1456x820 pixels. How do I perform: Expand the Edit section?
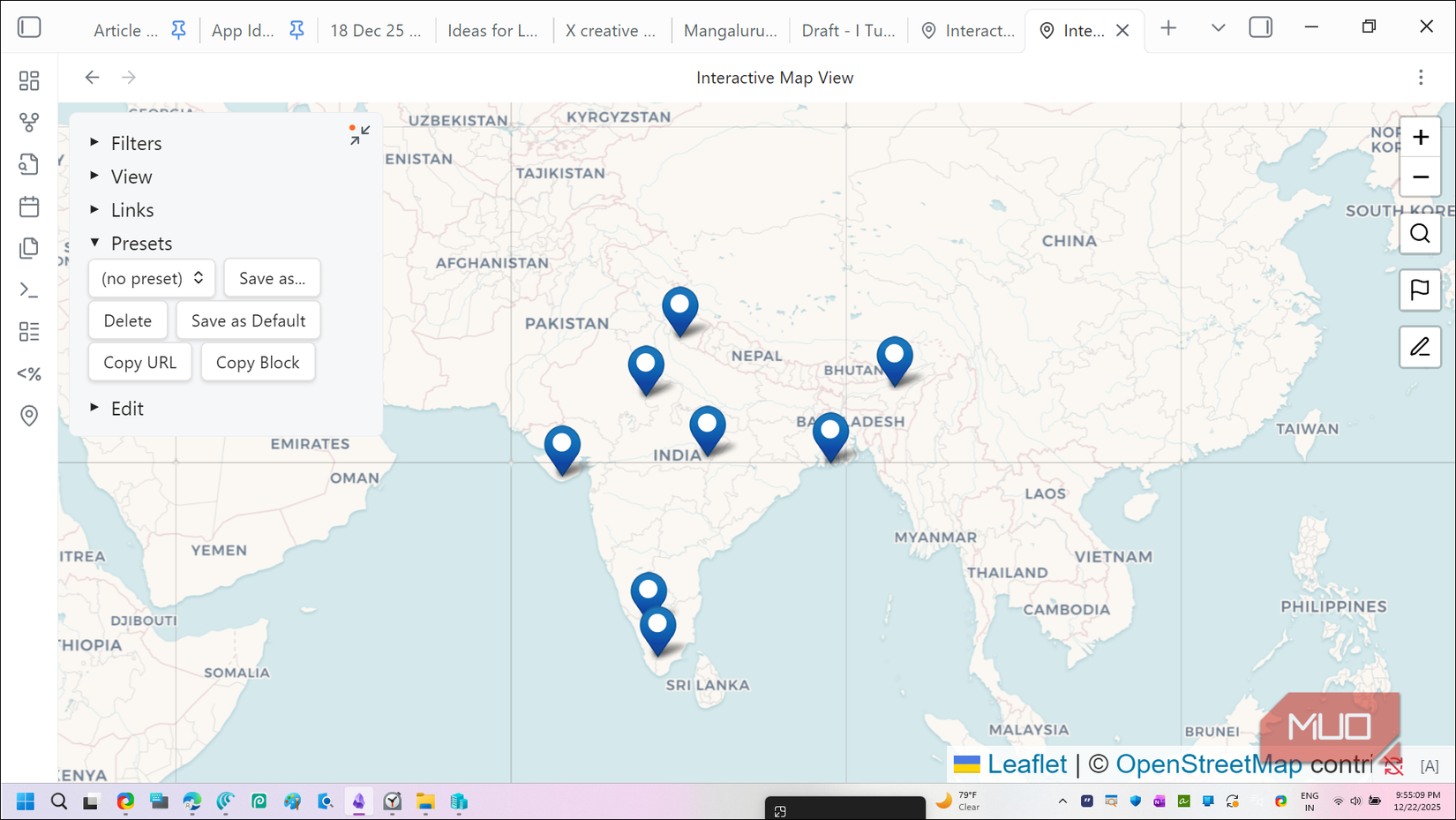click(127, 408)
